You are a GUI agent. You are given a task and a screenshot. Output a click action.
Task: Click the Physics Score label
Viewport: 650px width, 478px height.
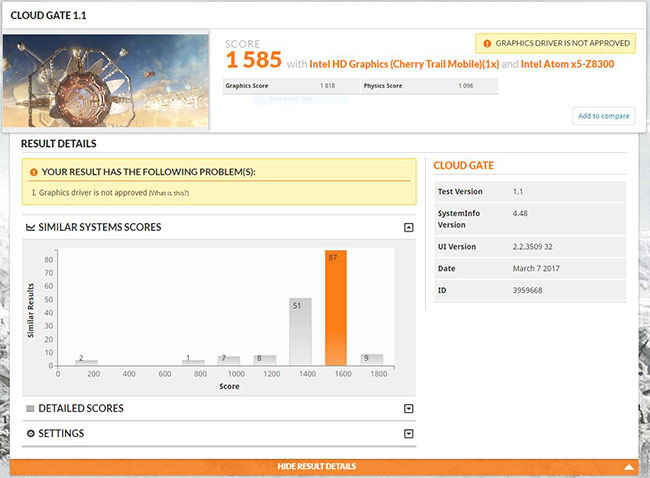[x=383, y=86]
